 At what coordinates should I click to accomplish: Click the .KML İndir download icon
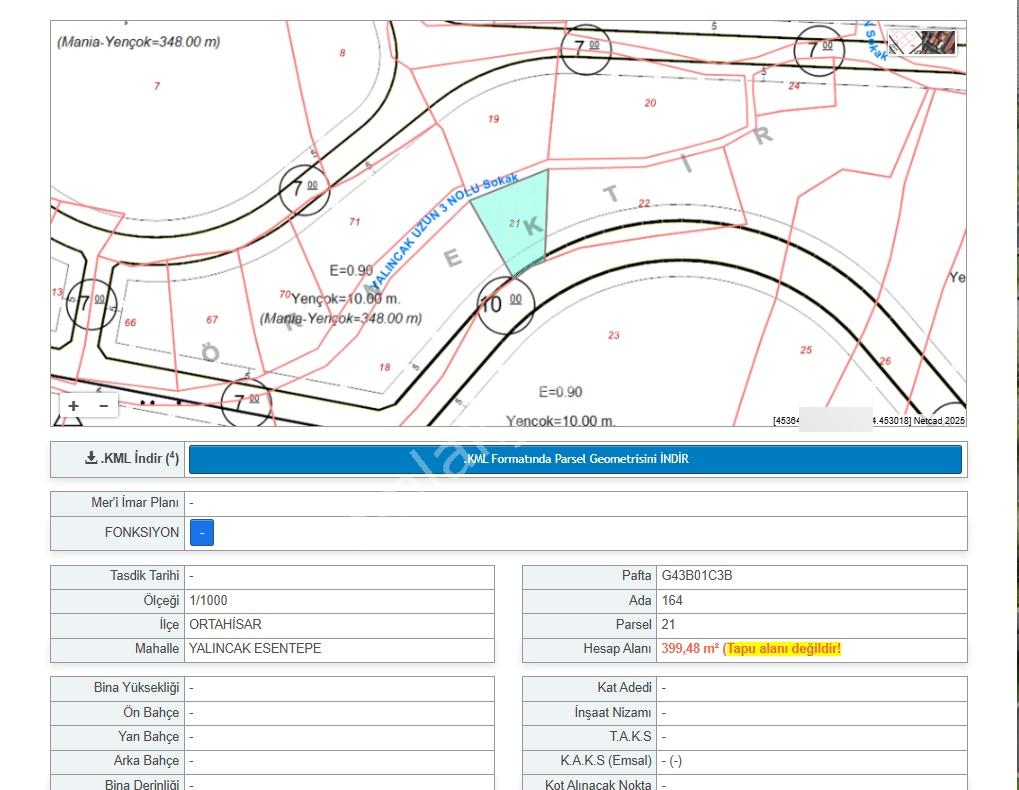pos(91,458)
